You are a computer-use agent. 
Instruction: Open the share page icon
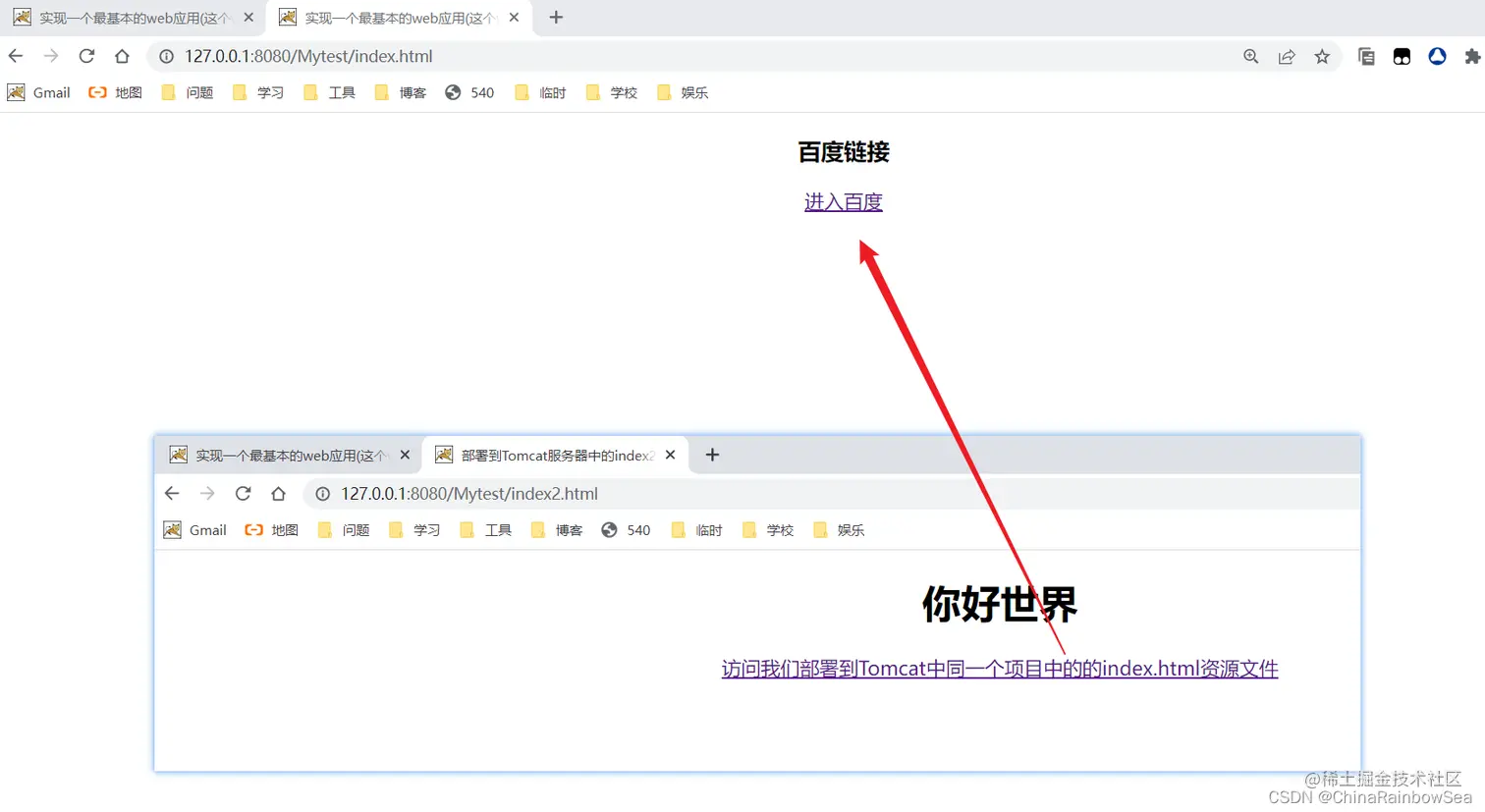[x=1287, y=56]
